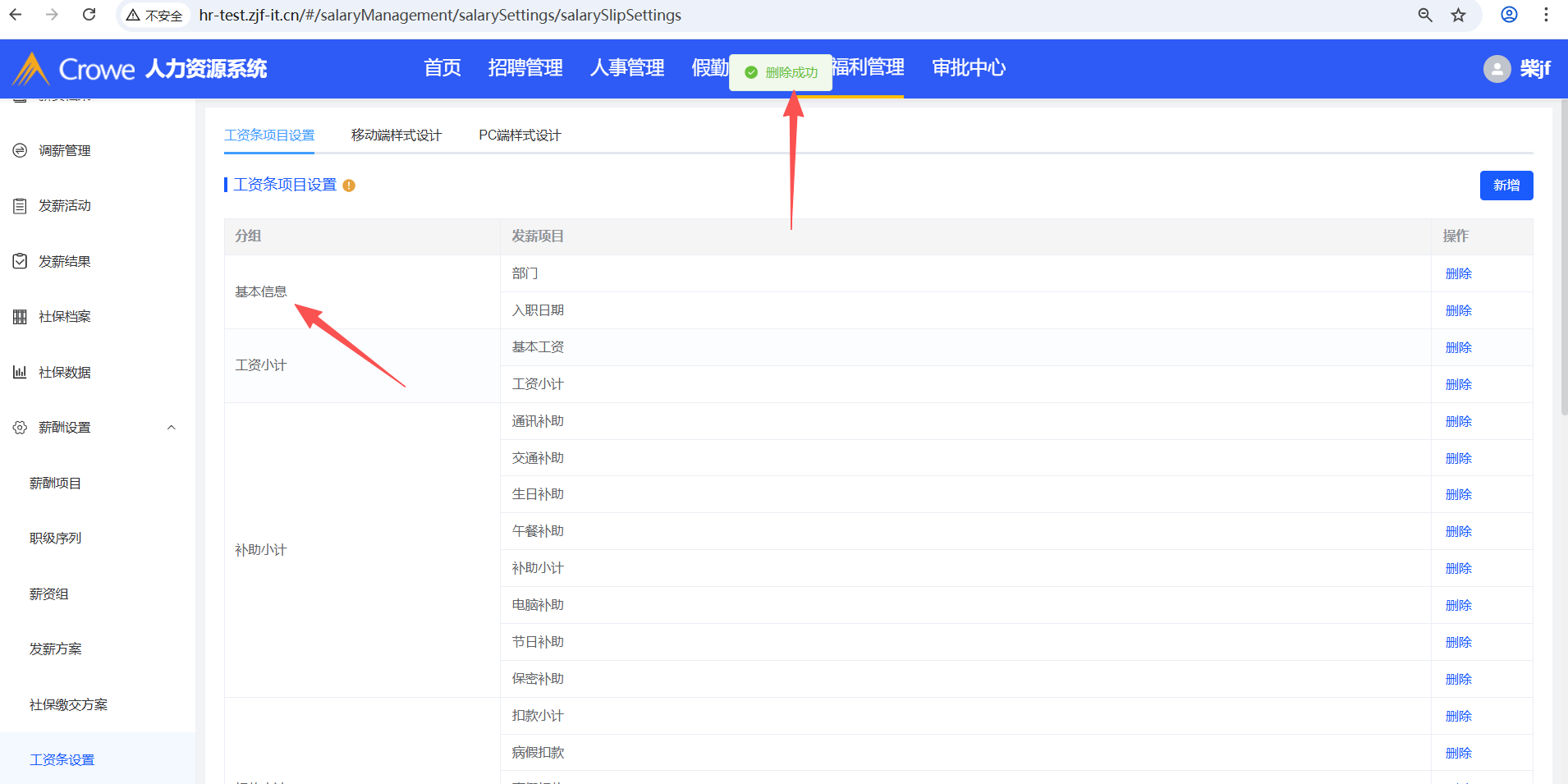Screen dimensions: 1568x784
Task: Open 职级序列 submenu item
Action: 55,539
